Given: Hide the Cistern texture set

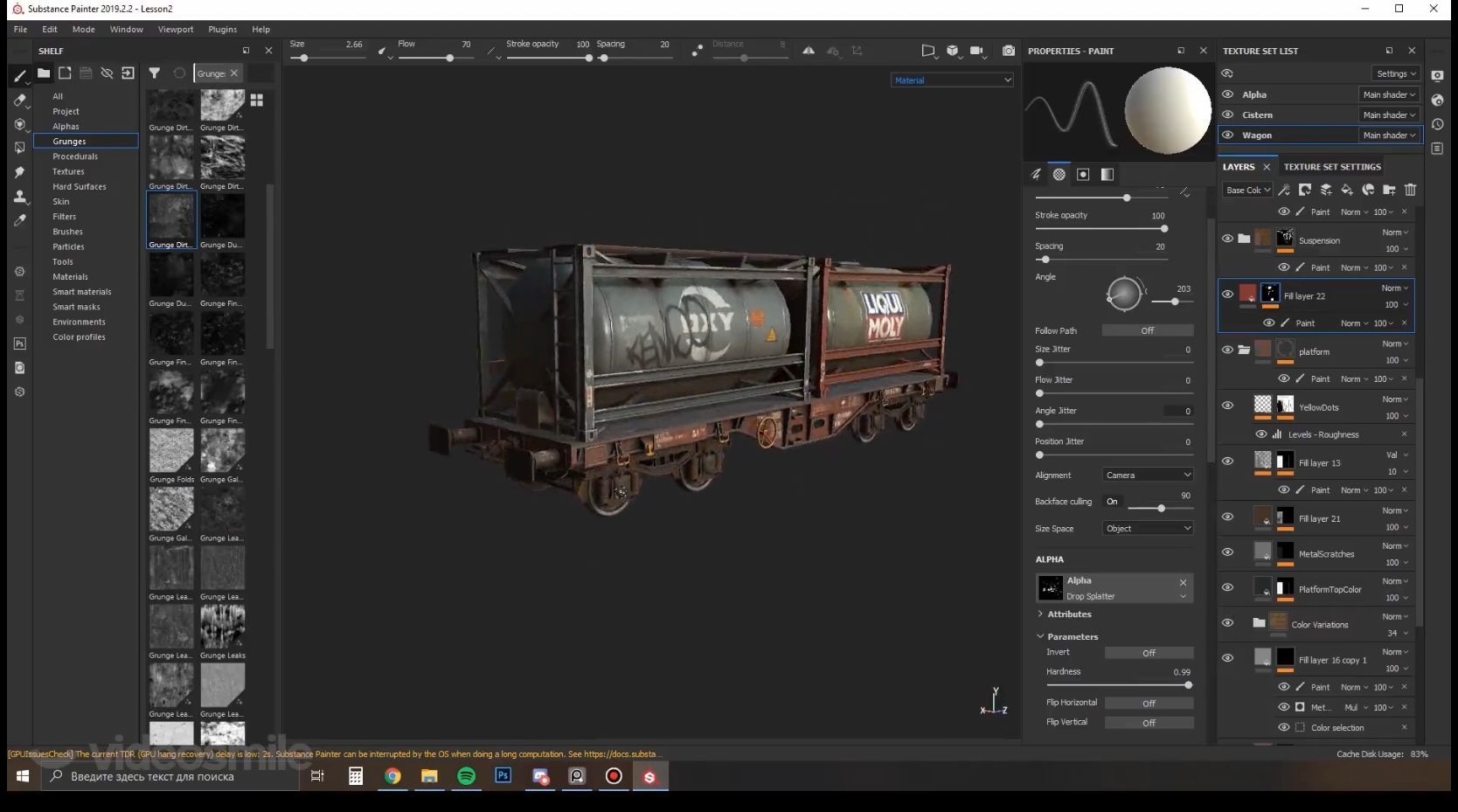Looking at the screenshot, I should click(1228, 115).
